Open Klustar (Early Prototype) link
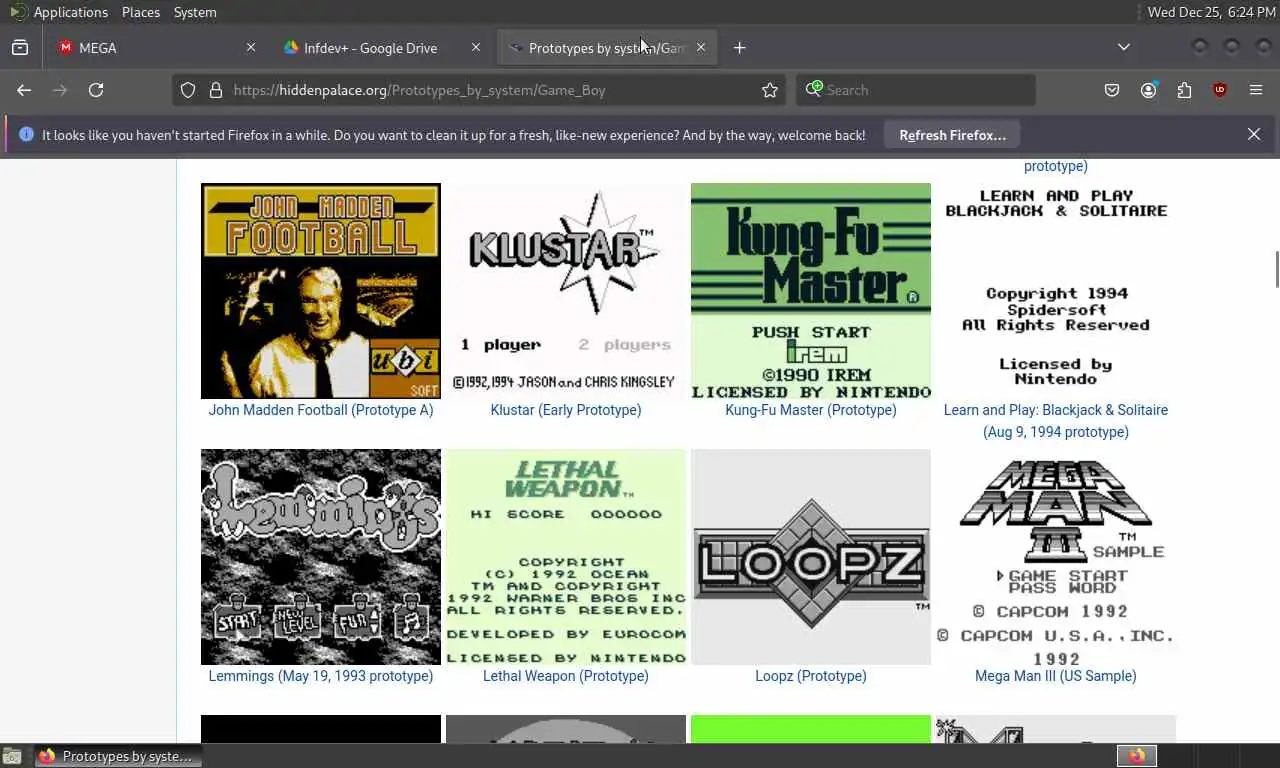The width and height of the screenshot is (1280, 768). click(x=566, y=410)
